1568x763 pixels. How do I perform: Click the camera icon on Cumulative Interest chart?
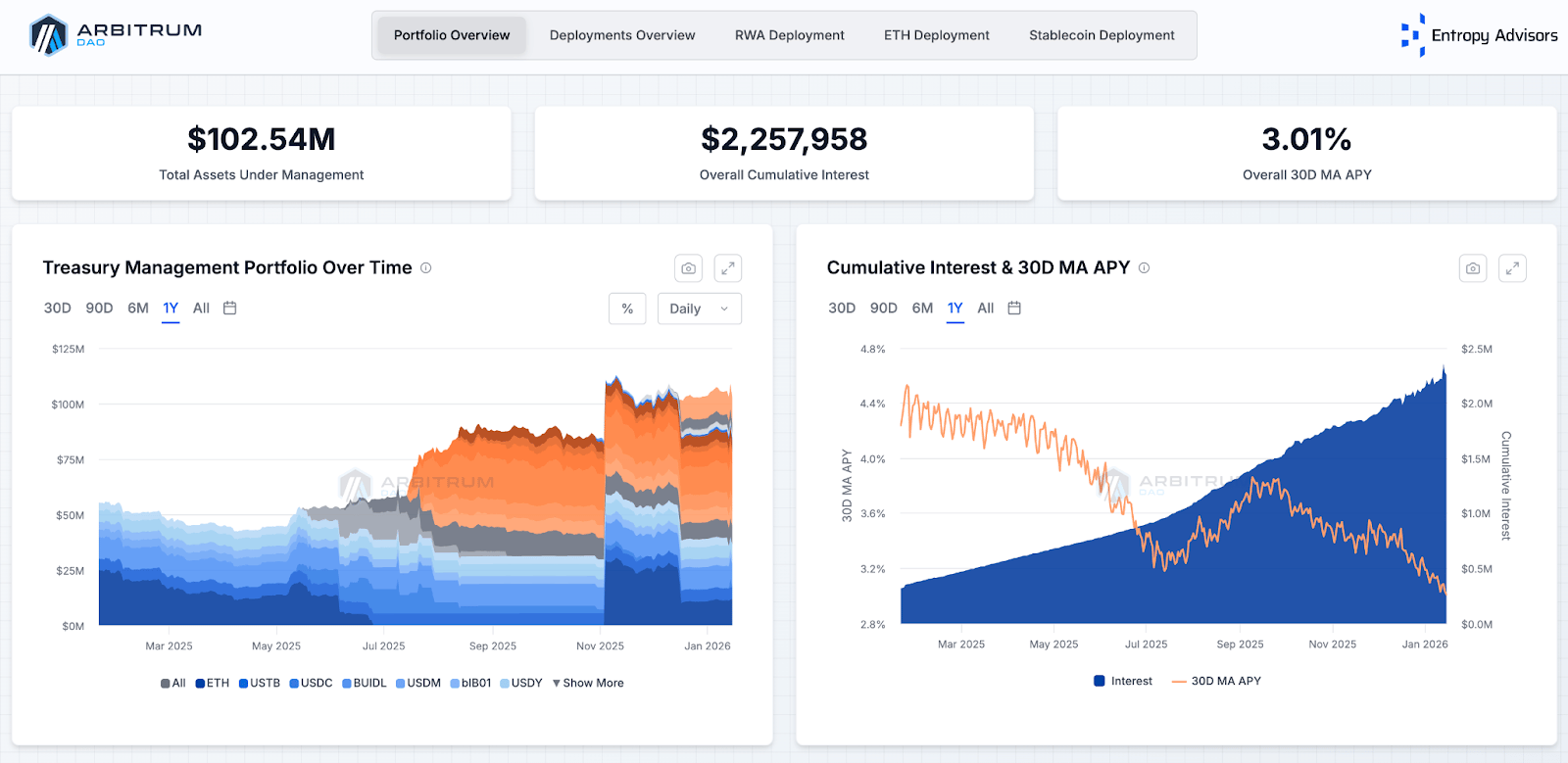1473,268
